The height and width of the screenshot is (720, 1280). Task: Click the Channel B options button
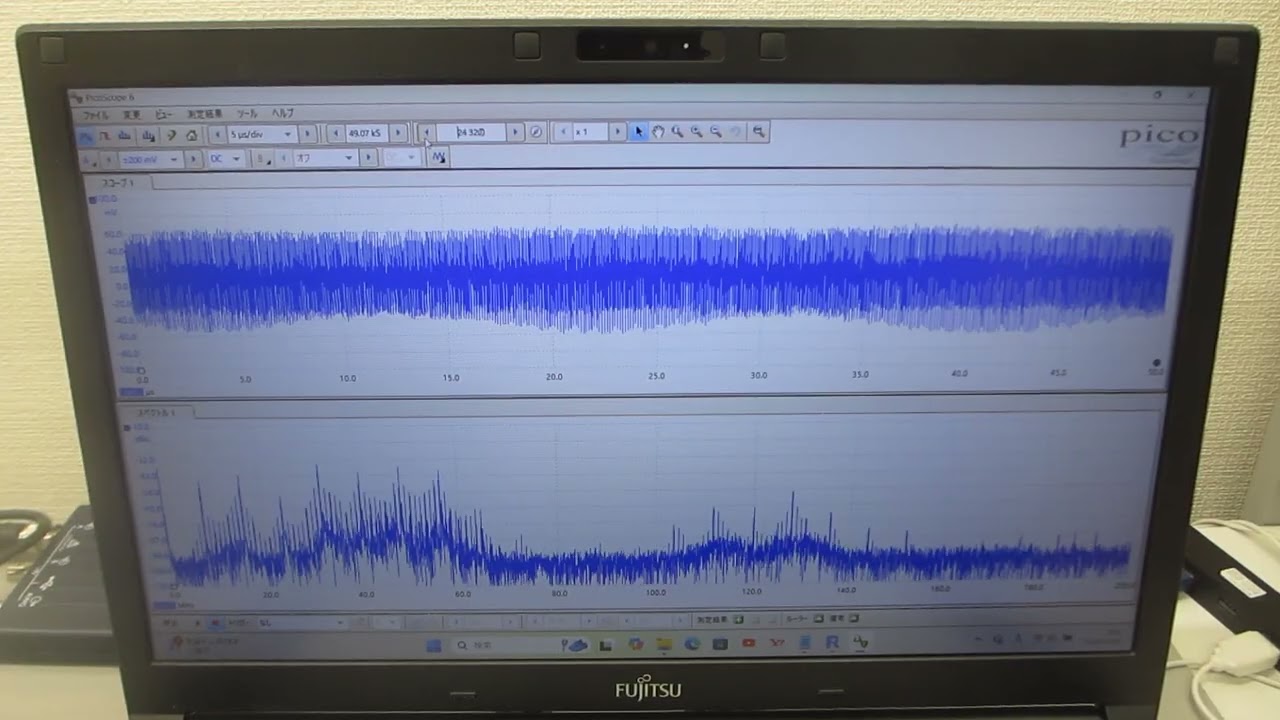tap(263, 158)
